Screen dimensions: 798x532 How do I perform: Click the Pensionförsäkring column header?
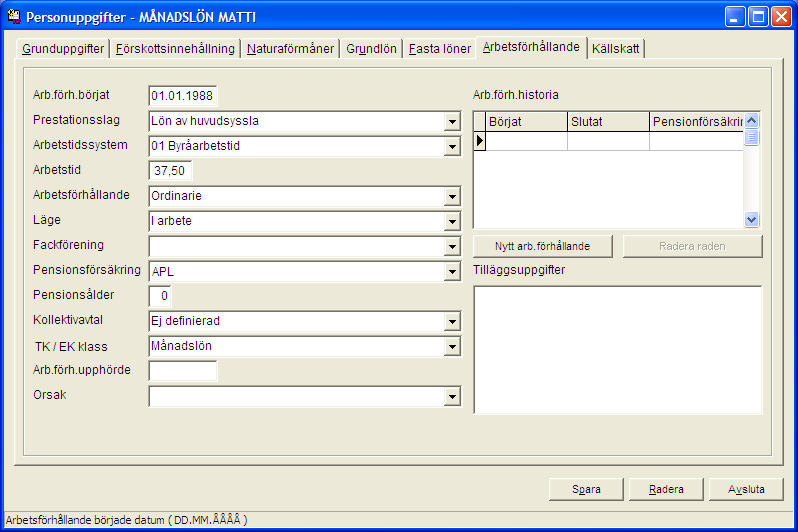tap(696, 122)
